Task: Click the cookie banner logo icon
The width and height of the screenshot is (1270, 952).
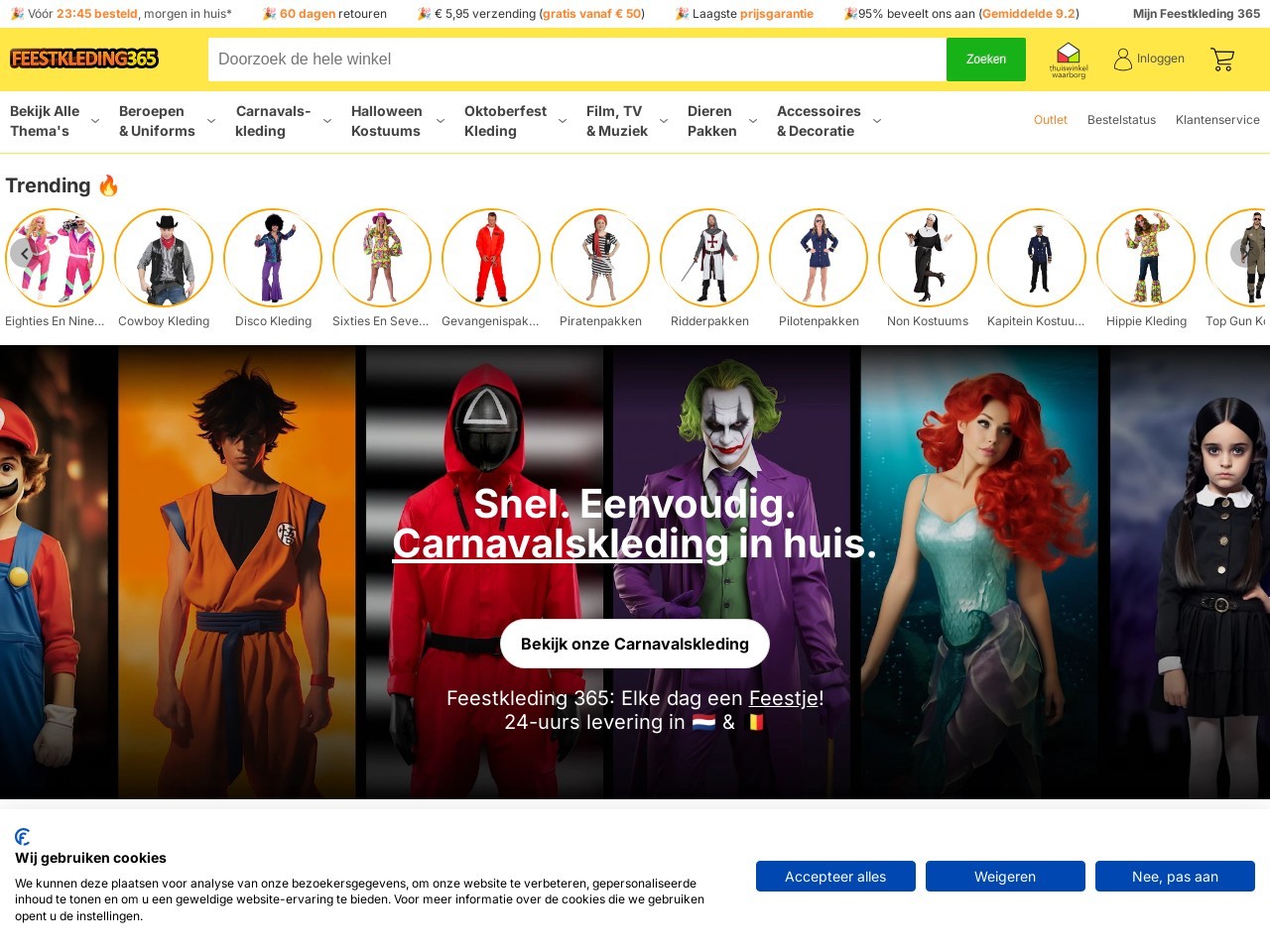Action: coord(23,837)
